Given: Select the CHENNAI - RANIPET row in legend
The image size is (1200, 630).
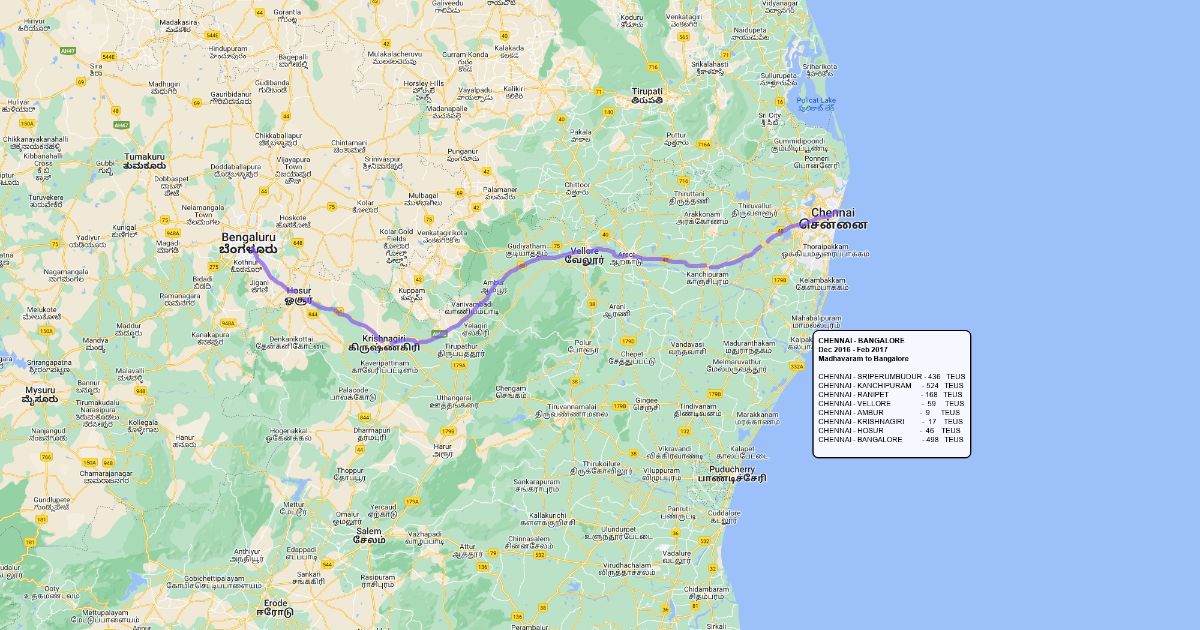Looking at the screenshot, I should pos(890,394).
